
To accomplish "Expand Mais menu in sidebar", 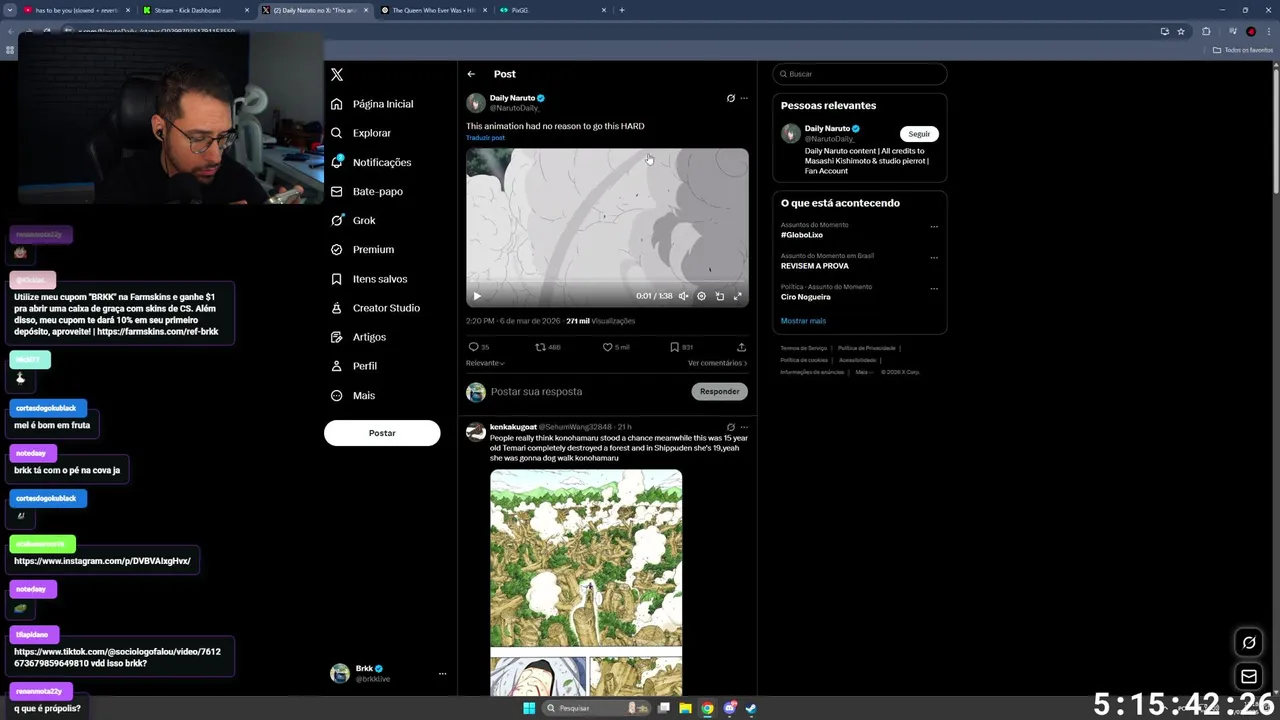I will [353, 395].
